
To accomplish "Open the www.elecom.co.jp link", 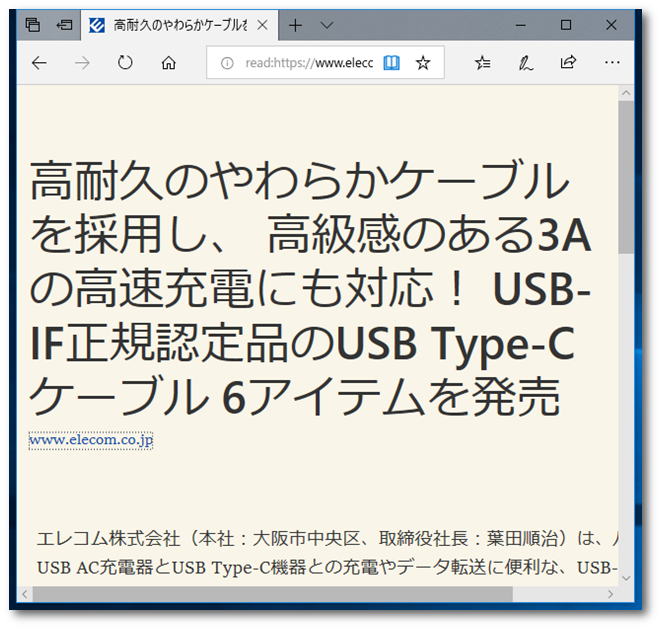I will coord(91,441).
